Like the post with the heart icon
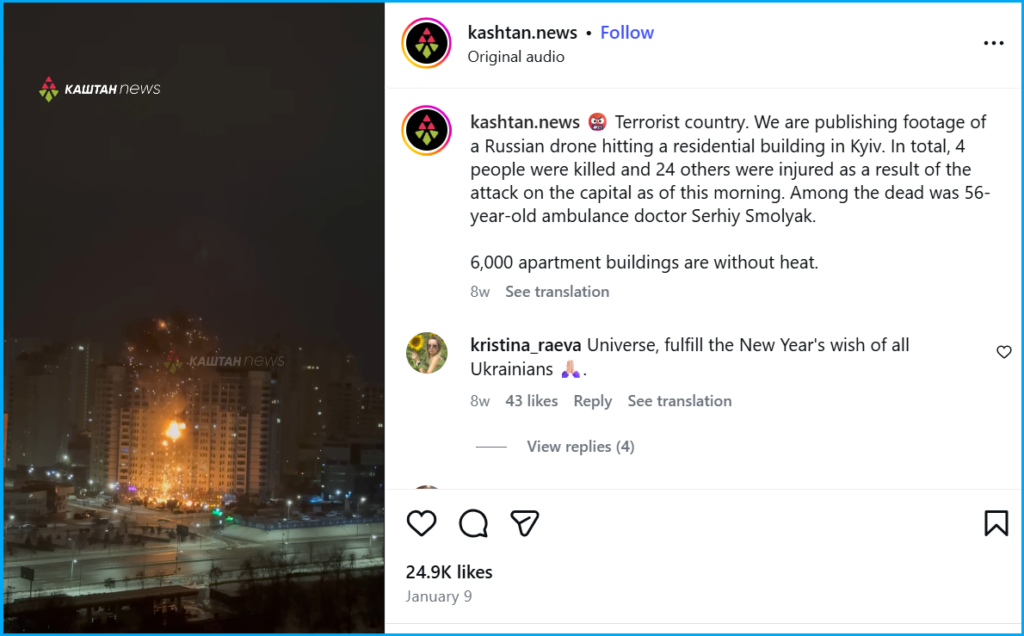This screenshot has width=1024, height=636. [421, 523]
